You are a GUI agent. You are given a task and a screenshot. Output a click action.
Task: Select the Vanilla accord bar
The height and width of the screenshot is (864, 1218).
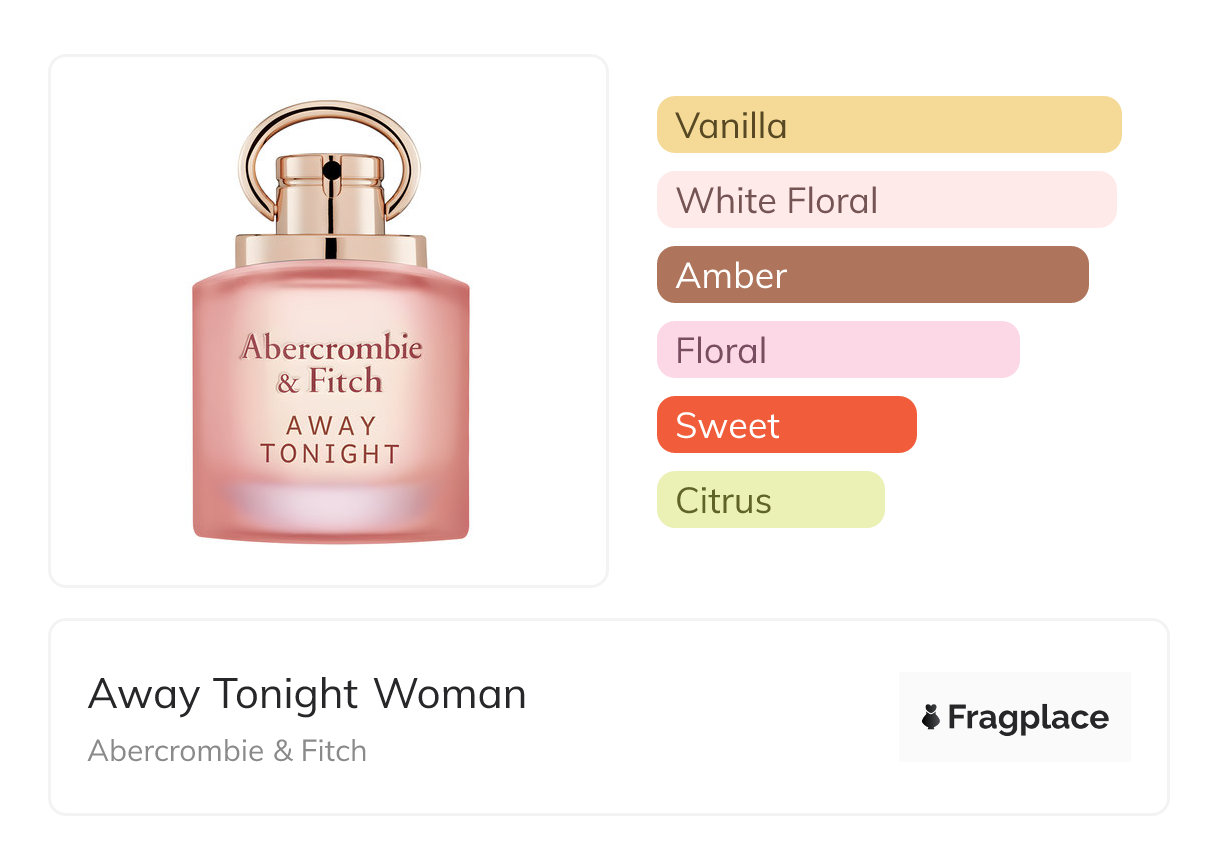pyautogui.click(x=888, y=125)
